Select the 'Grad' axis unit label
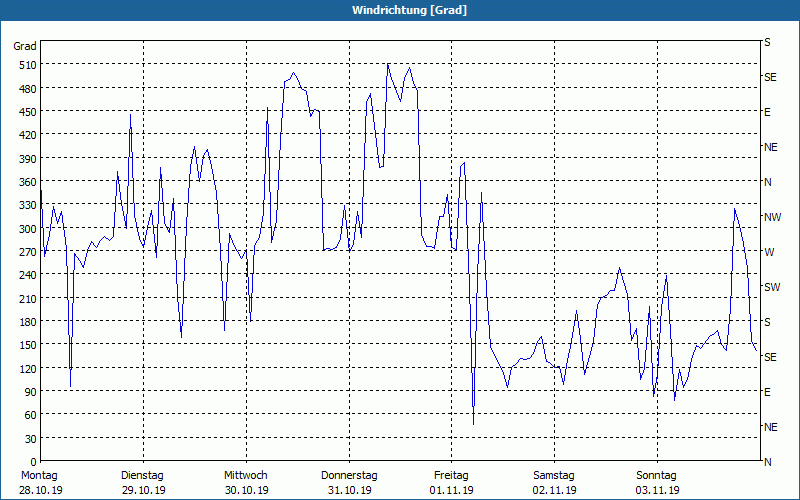The image size is (800, 500). 25,46
